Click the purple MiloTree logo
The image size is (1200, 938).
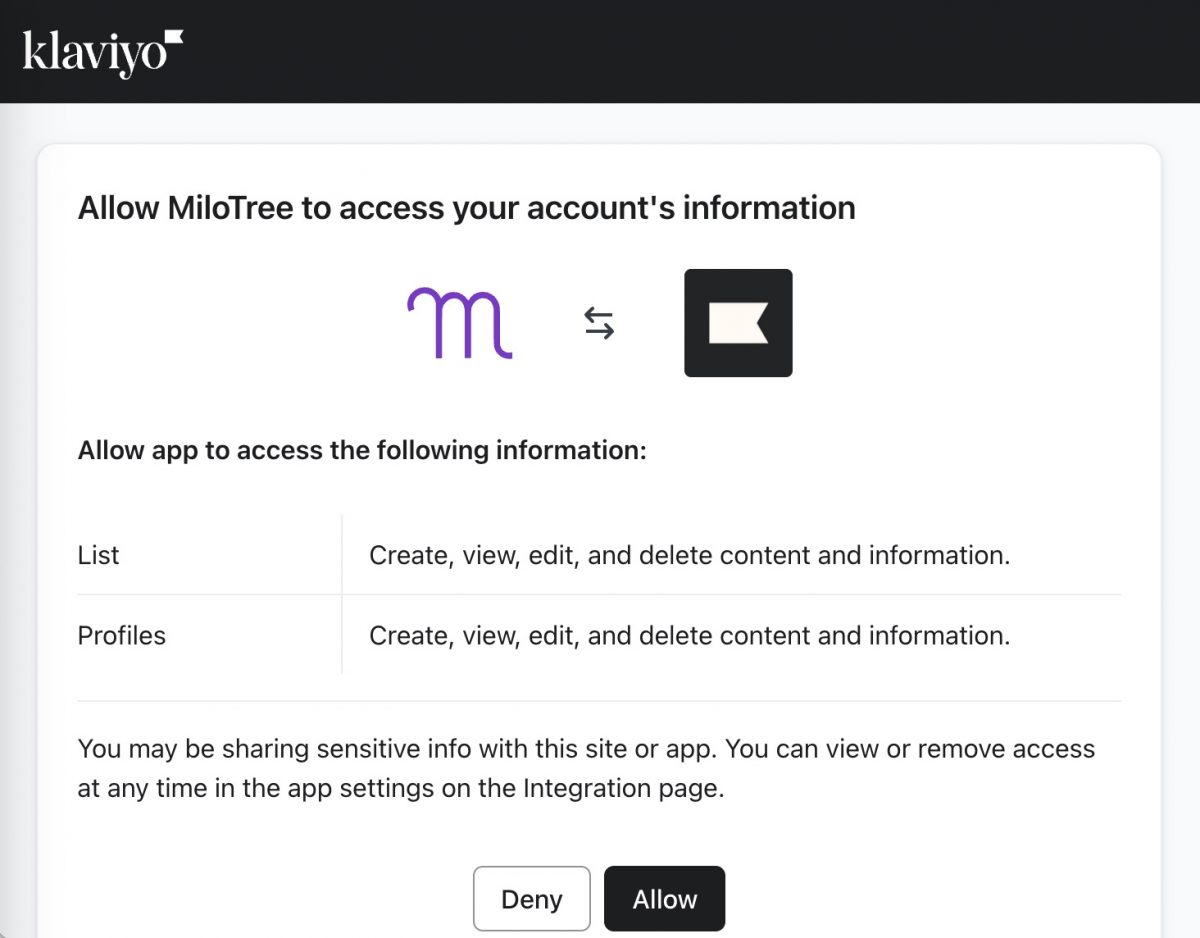click(460, 323)
